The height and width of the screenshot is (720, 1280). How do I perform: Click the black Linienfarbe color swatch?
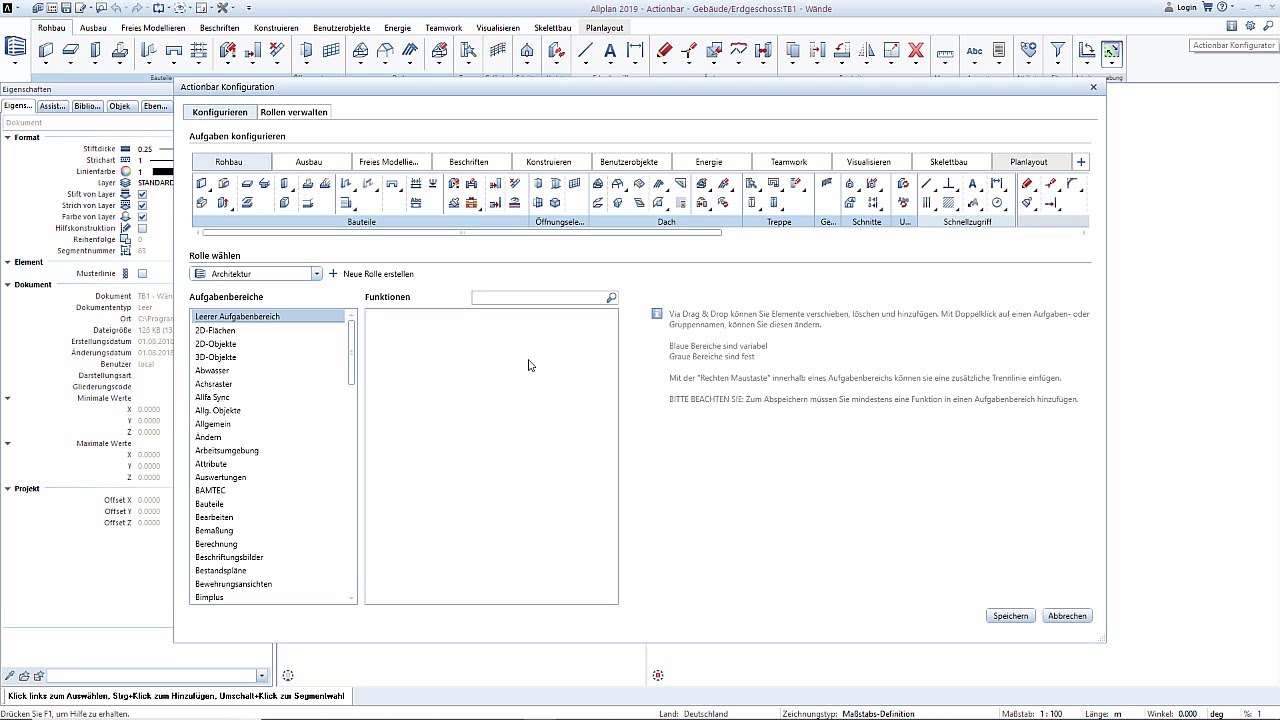pos(163,172)
